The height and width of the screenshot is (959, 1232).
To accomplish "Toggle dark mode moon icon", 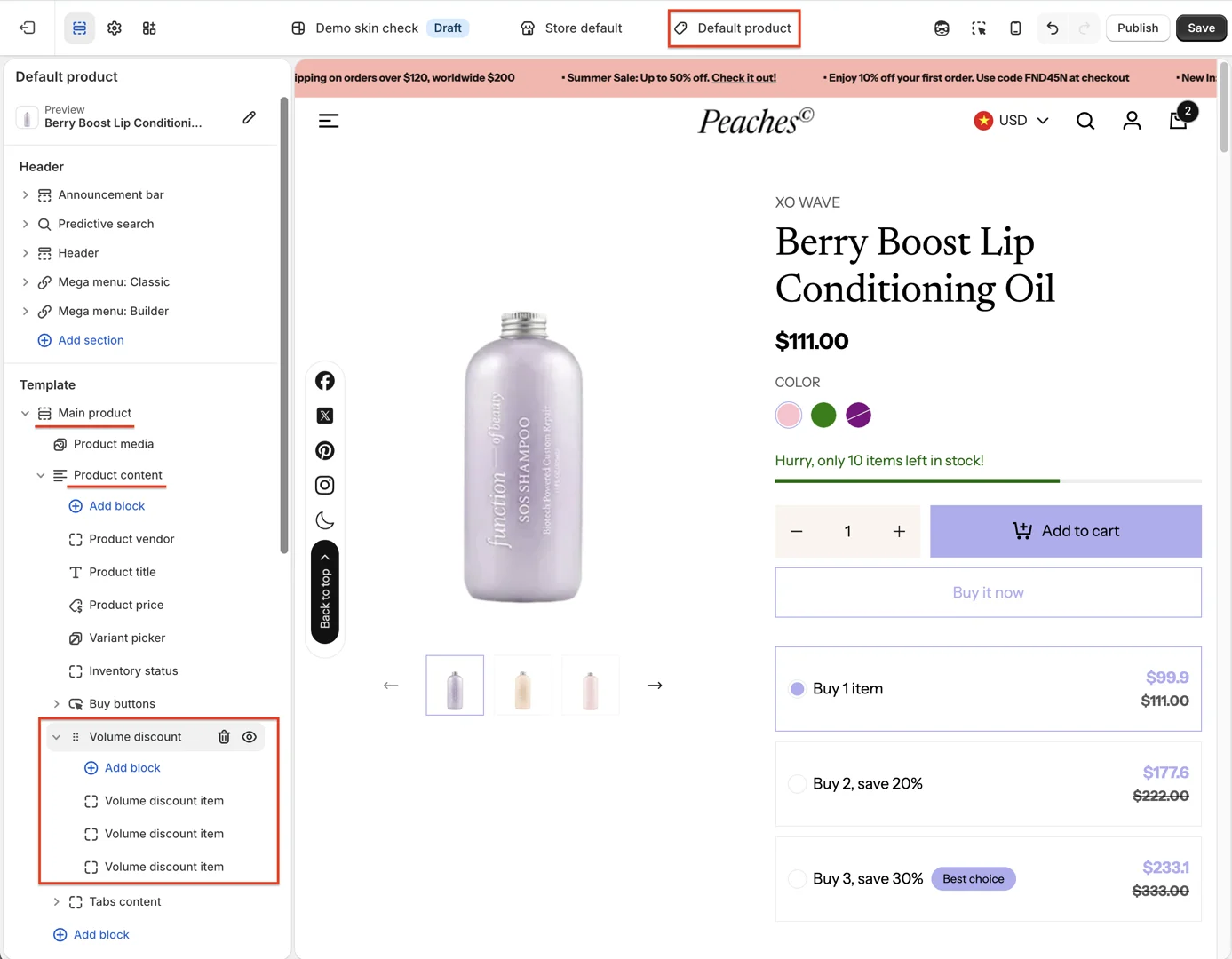I will [325, 520].
